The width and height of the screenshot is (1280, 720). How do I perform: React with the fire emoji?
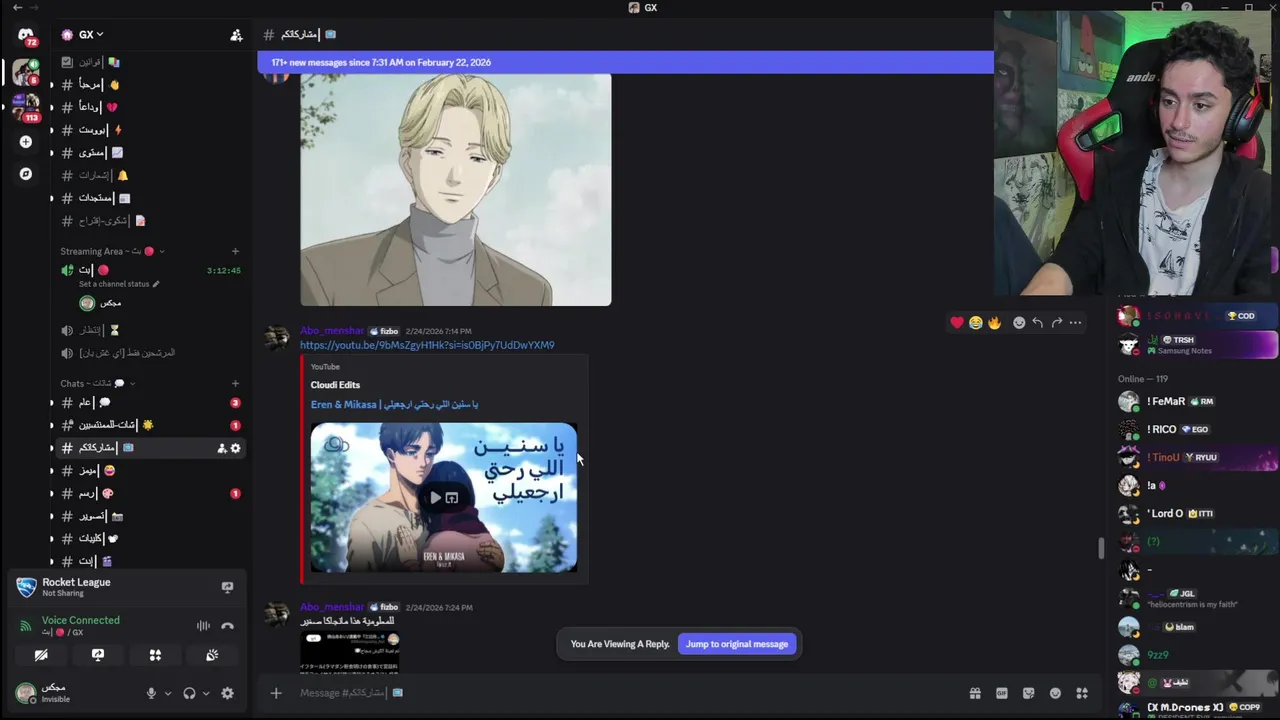[x=993, y=322]
